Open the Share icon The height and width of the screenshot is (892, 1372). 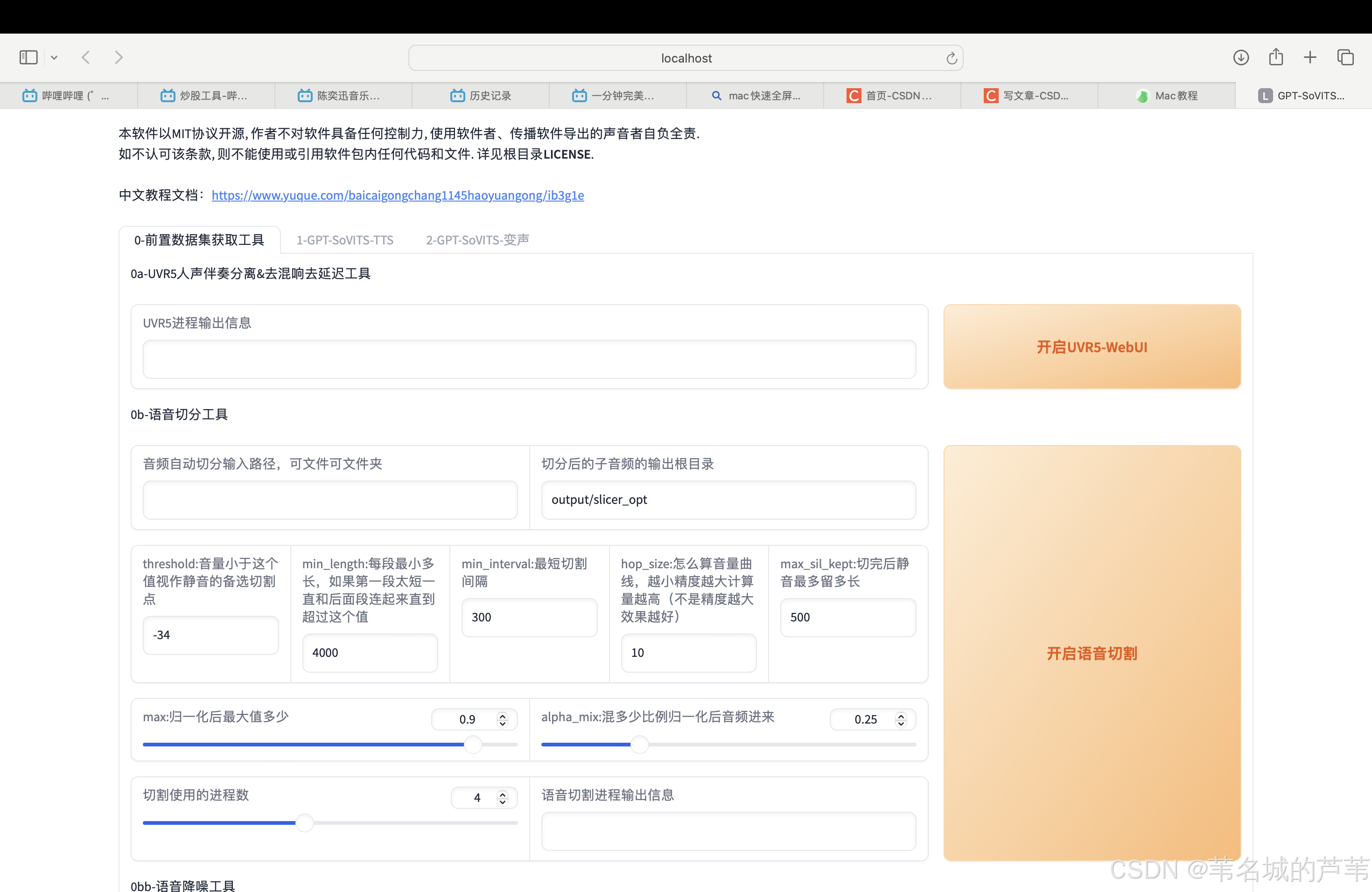(1276, 57)
